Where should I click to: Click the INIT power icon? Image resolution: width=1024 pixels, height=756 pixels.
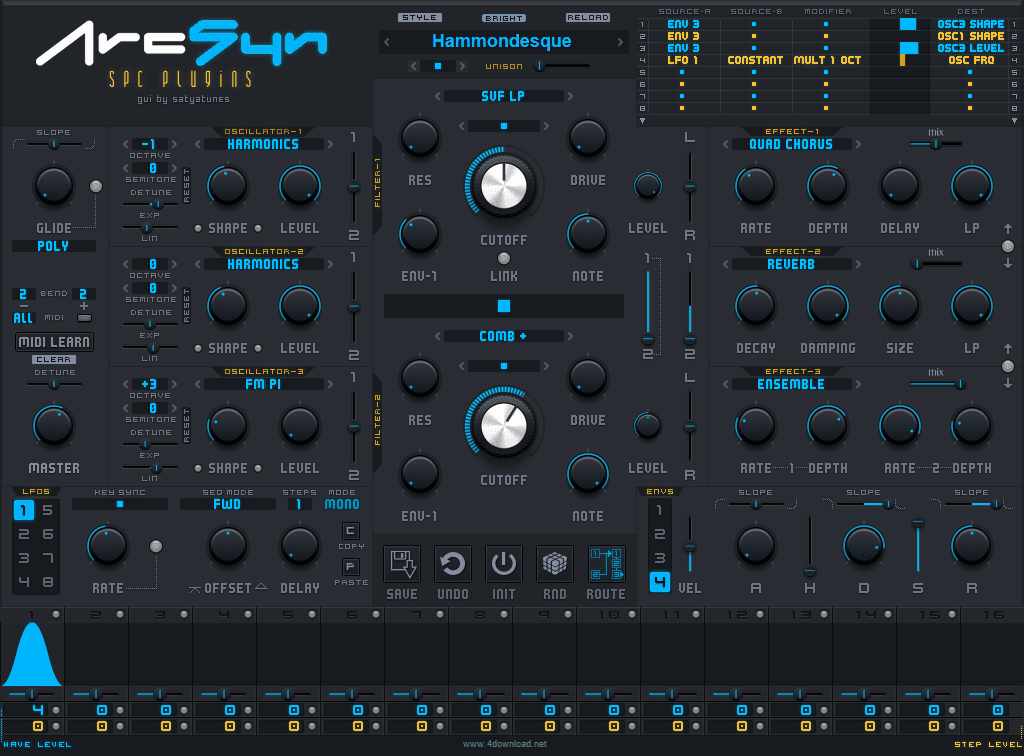504,563
